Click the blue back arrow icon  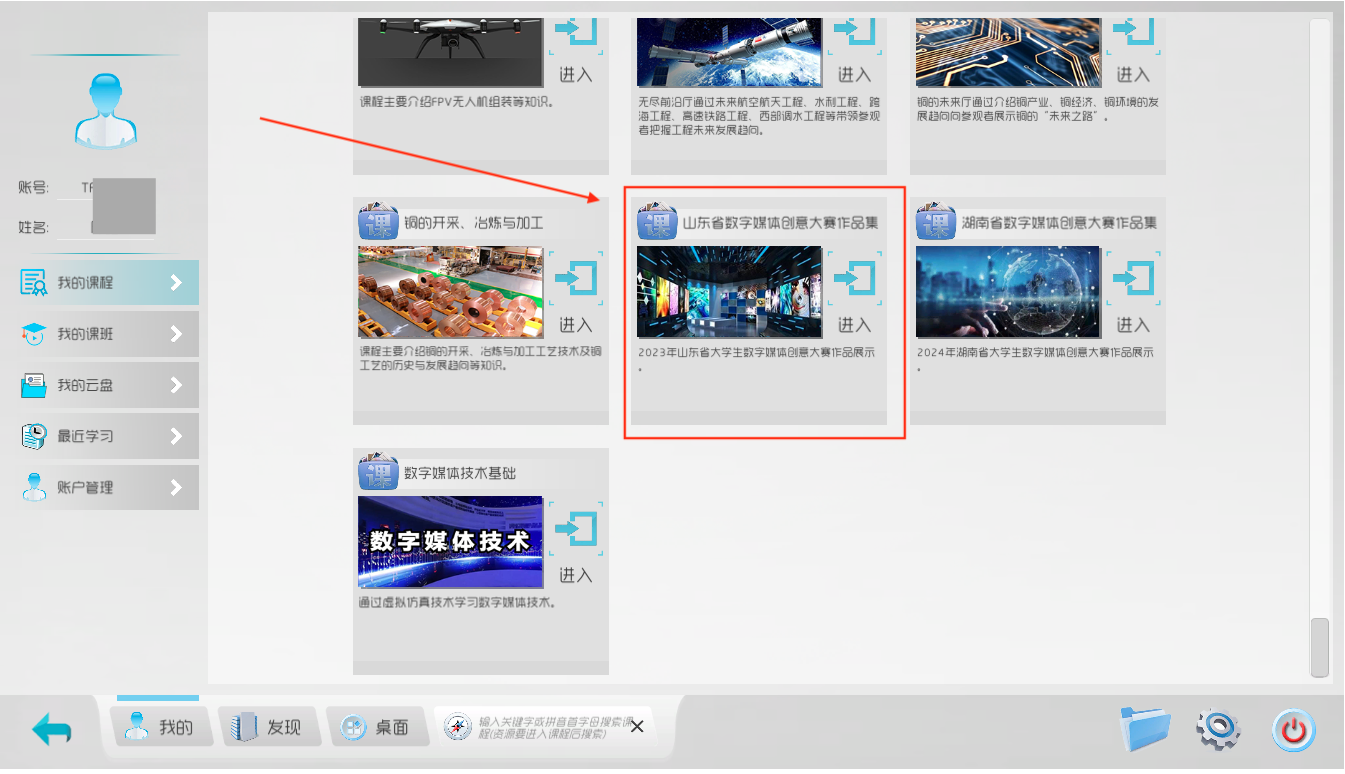point(52,729)
